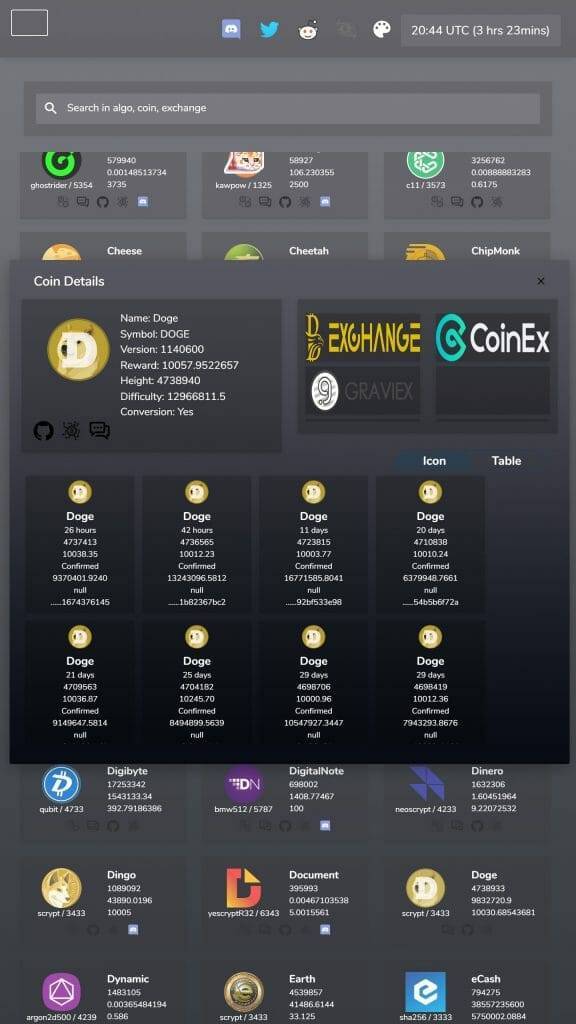This screenshot has width=576, height=1024.
Task: Click the chat icon on the kawpow card
Action: coord(265,202)
